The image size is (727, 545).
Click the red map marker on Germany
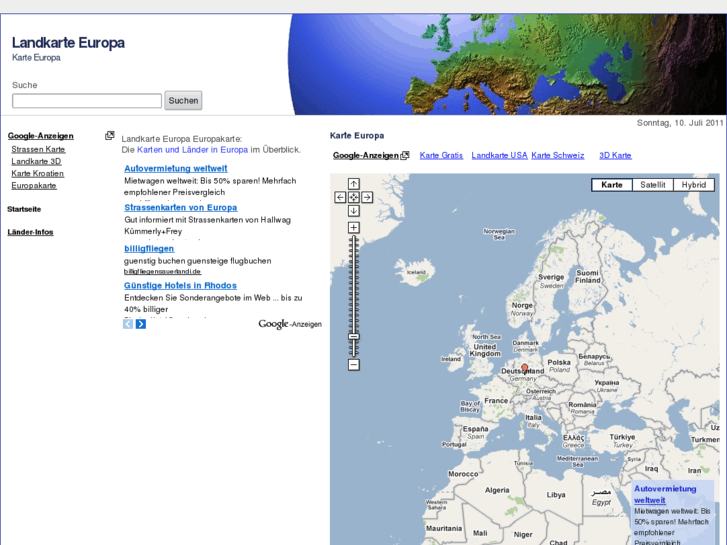point(524,368)
